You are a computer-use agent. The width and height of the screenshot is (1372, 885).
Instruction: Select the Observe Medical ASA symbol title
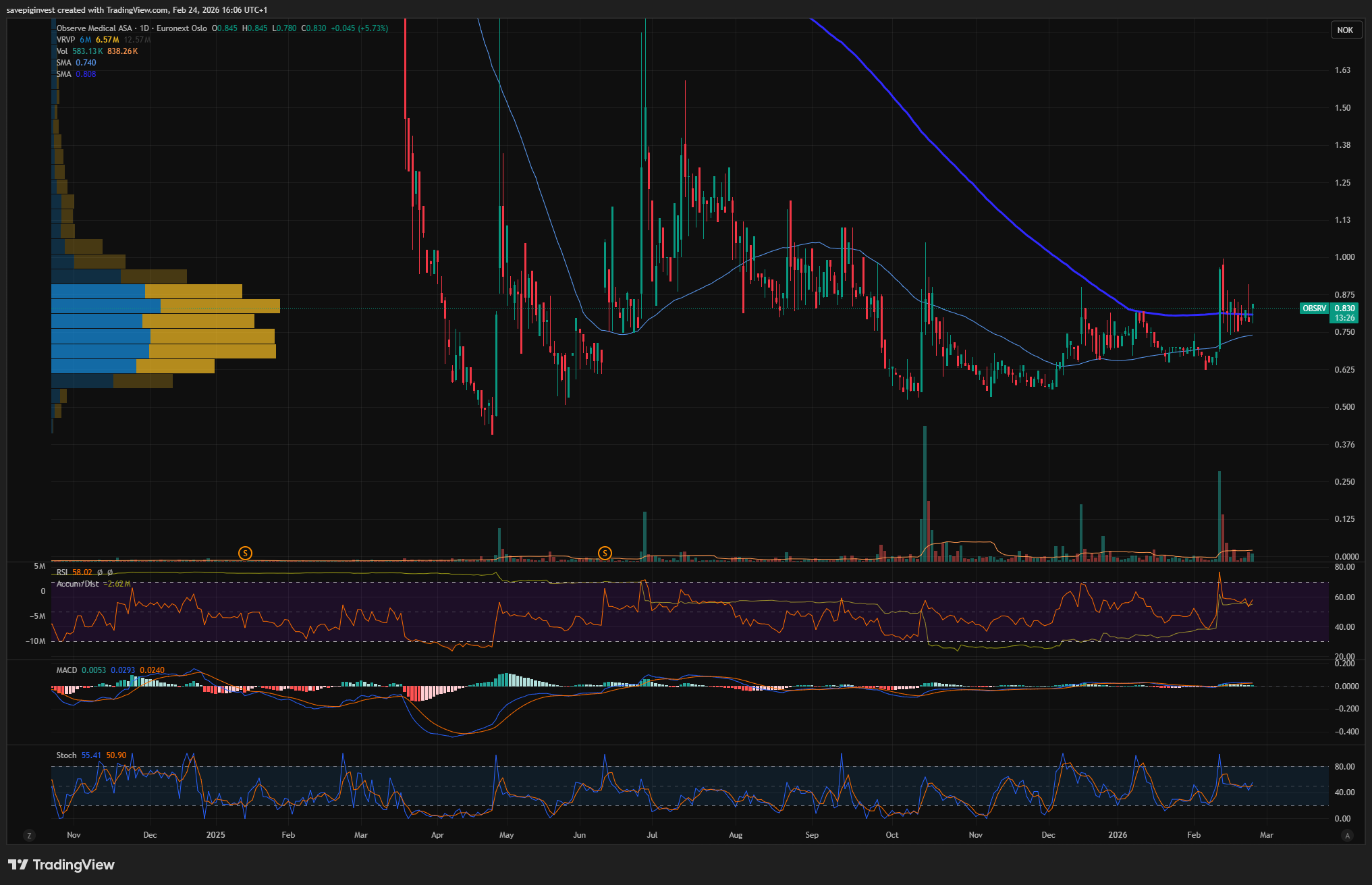pyautogui.click(x=94, y=28)
